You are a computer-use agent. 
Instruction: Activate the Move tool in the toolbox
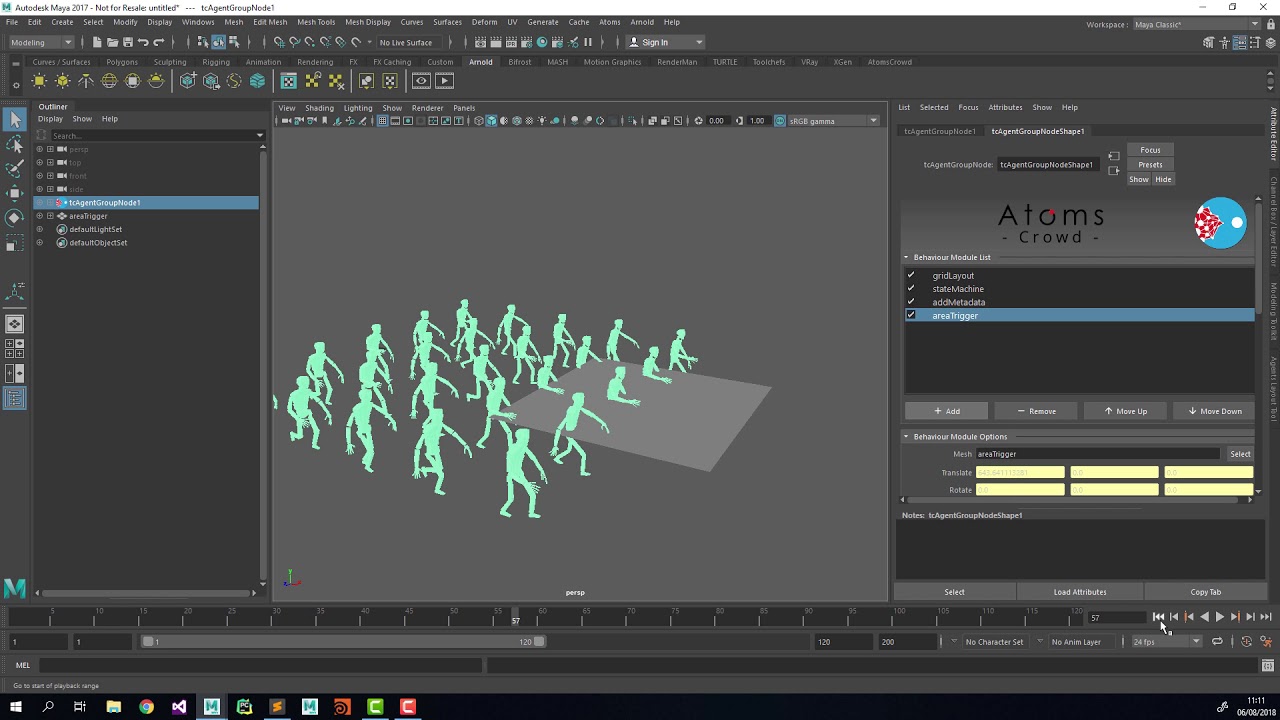tap(14, 192)
